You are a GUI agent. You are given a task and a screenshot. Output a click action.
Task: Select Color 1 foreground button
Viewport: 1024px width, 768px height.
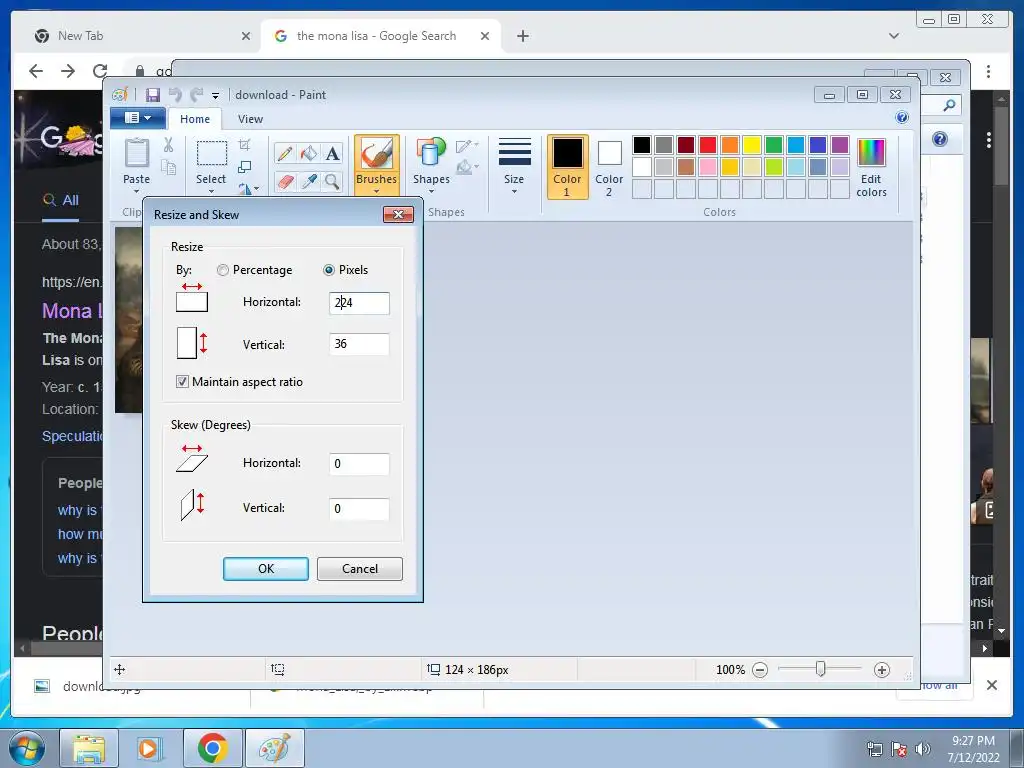567,167
